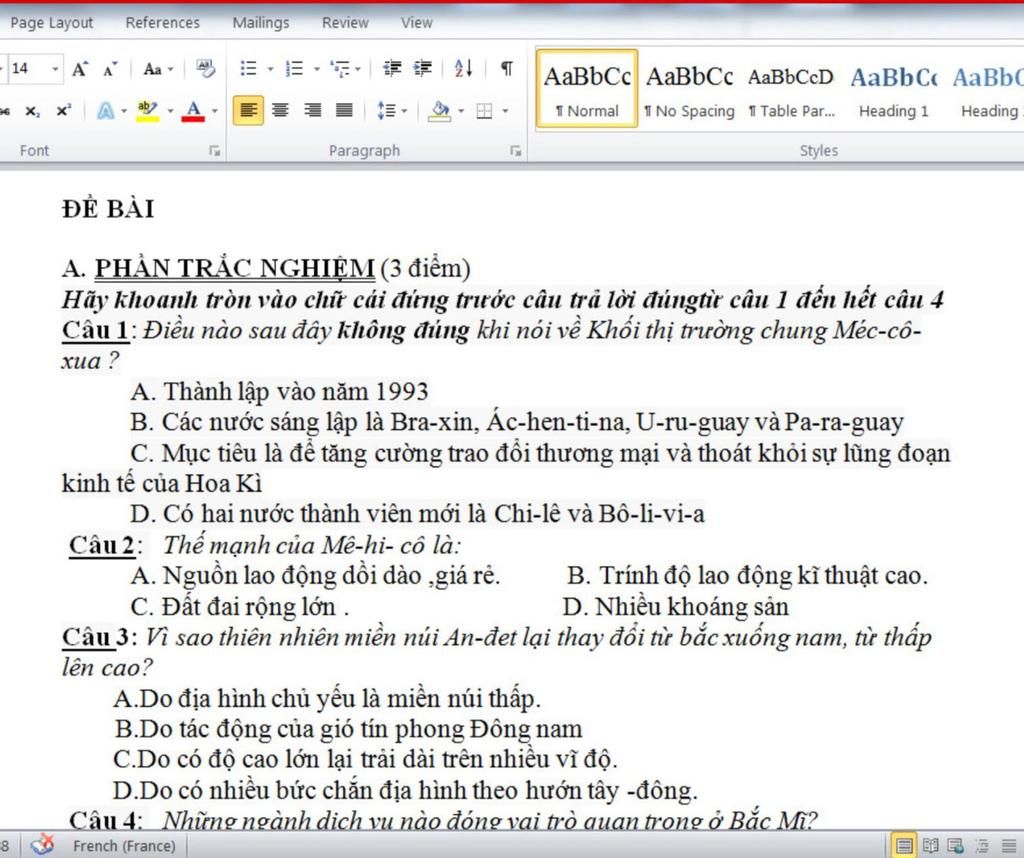The width and height of the screenshot is (1024, 858).
Task: Switch to Print Layout view
Action: [904, 846]
